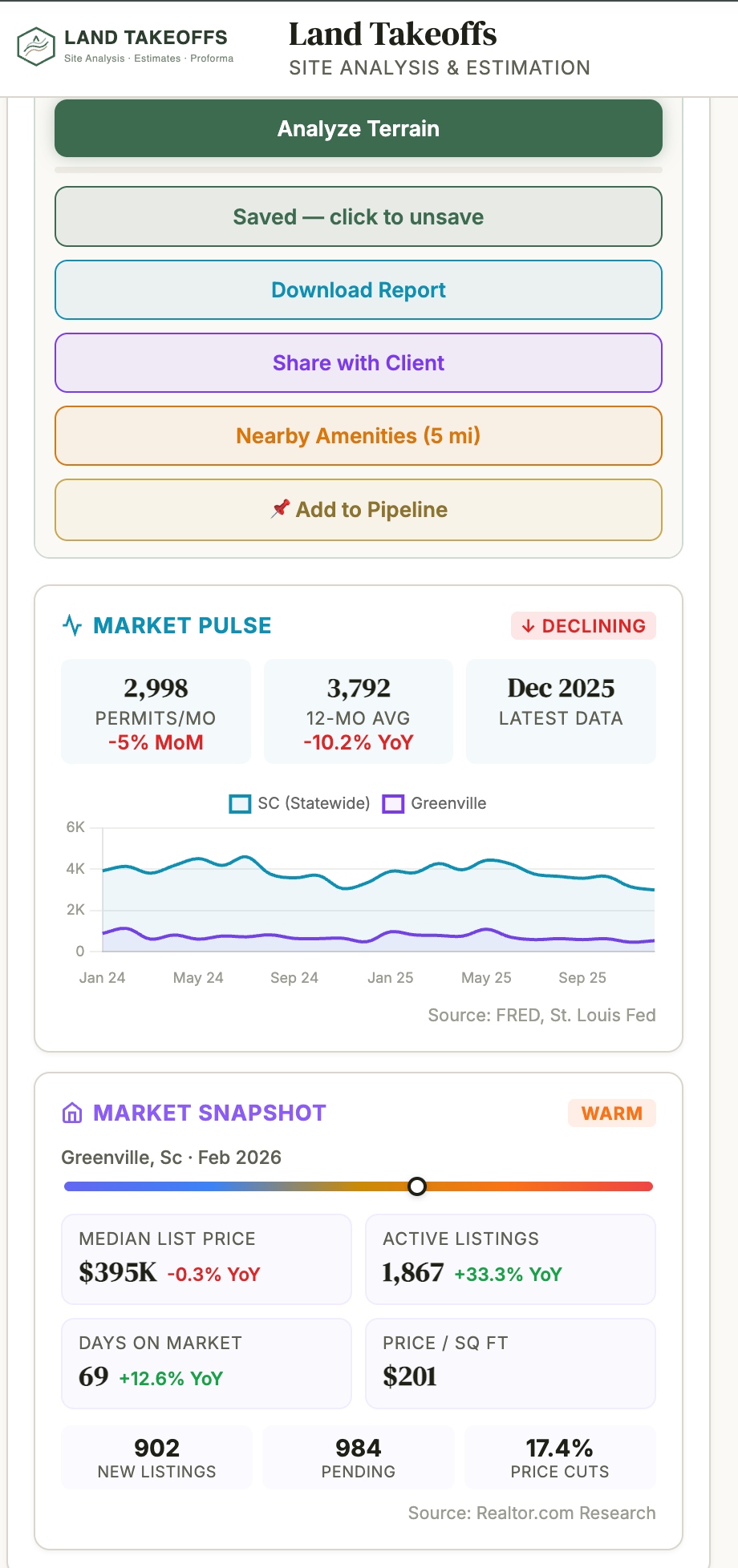
Task: Click the pulse waveform icon beside MARKET PULSE
Action: point(72,625)
